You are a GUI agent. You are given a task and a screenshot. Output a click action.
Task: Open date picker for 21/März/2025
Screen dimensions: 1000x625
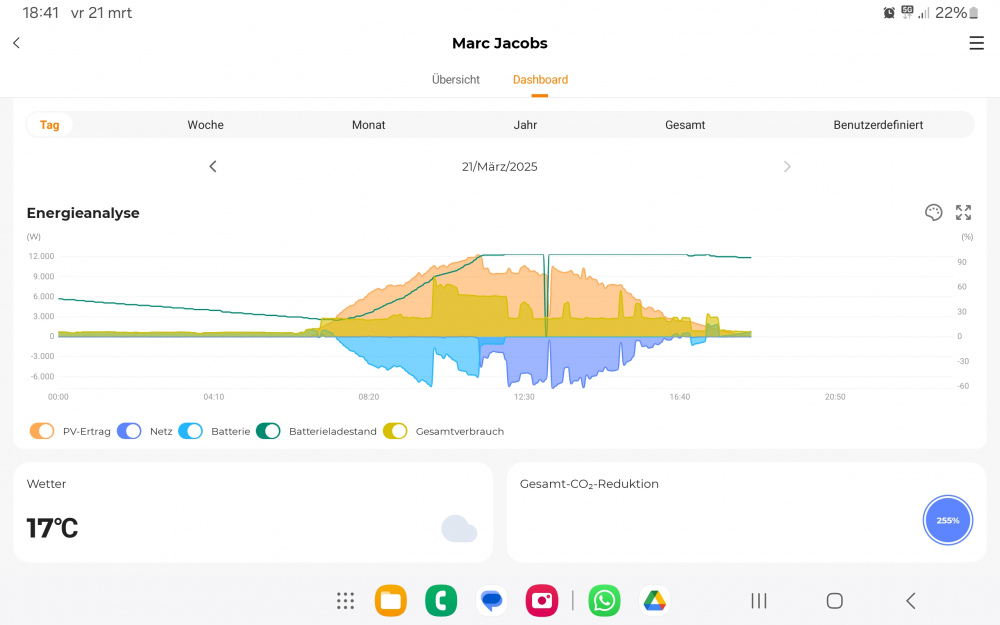click(499, 167)
